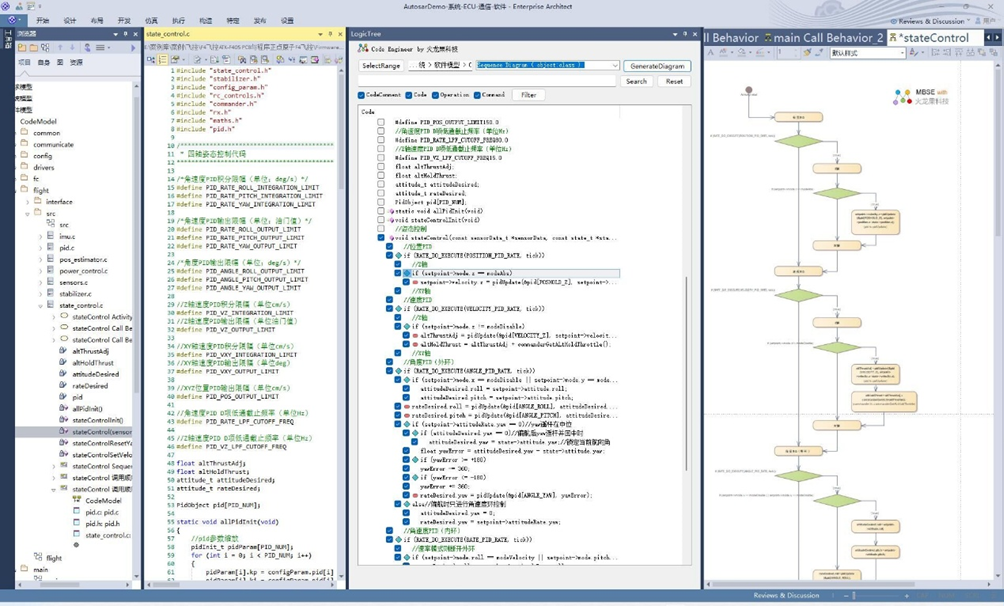
Task: Collapse the state_control.c tree node
Action: (x=41, y=305)
